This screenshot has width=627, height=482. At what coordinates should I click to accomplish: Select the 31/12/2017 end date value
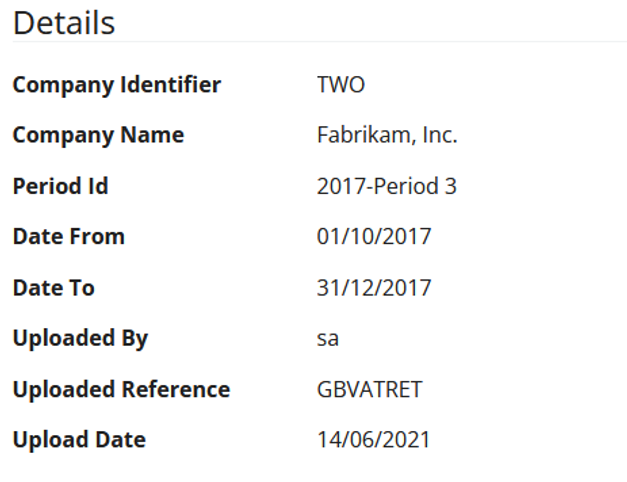click(x=374, y=288)
